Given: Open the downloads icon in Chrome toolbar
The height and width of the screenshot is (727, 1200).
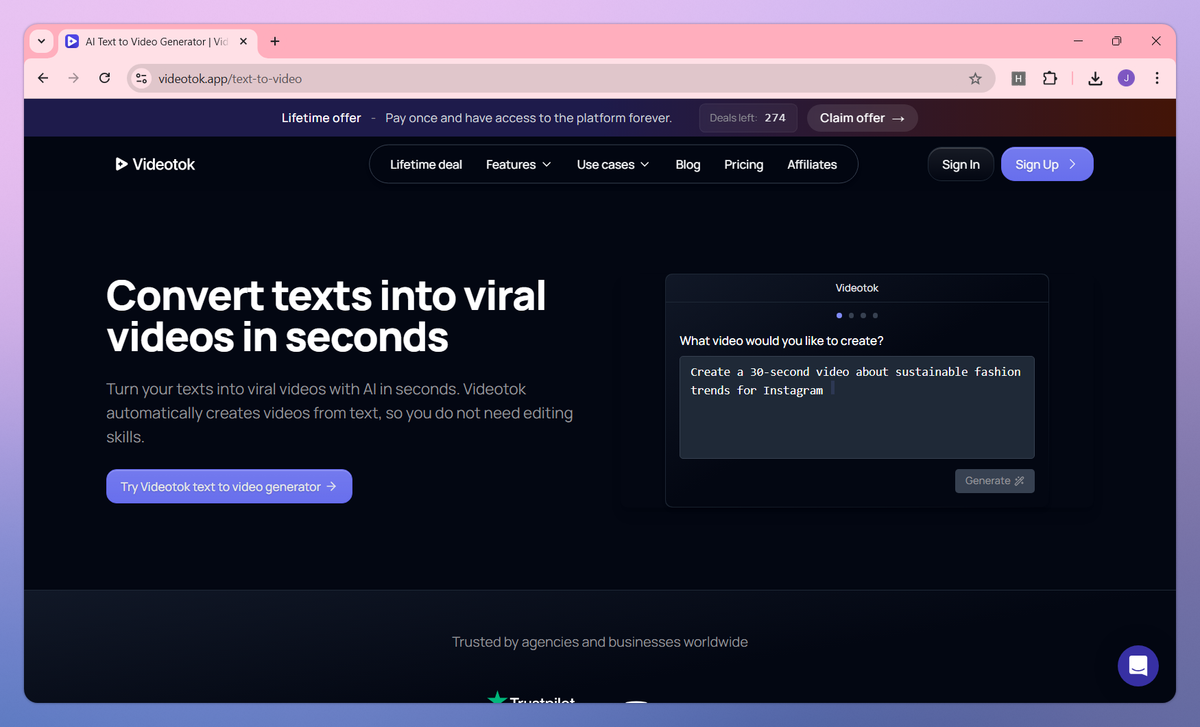Looking at the screenshot, I should (x=1095, y=78).
